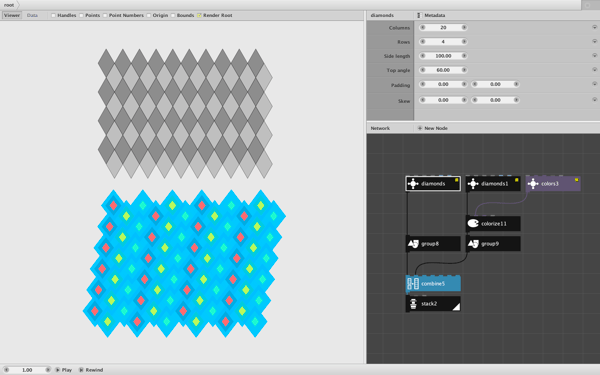The image size is (600, 375).
Task: Decrease Side length with left arrow
Action: (422, 56)
